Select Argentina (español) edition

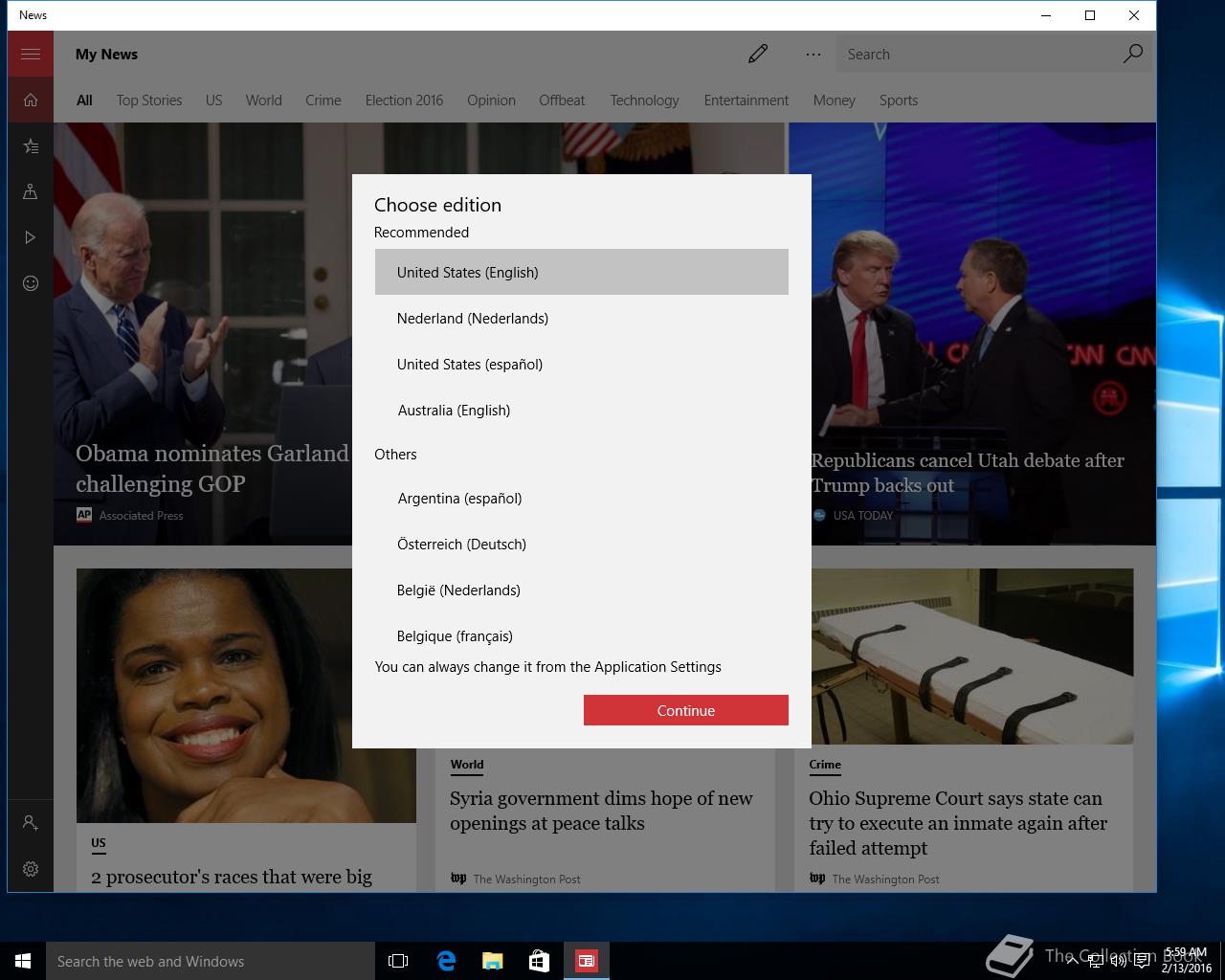[x=582, y=498]
